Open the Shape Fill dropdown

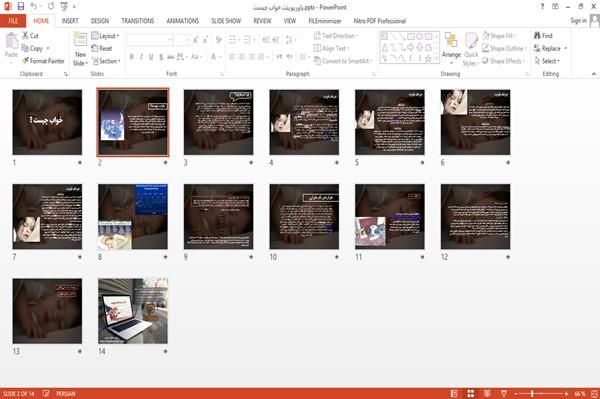click(499, 36)
